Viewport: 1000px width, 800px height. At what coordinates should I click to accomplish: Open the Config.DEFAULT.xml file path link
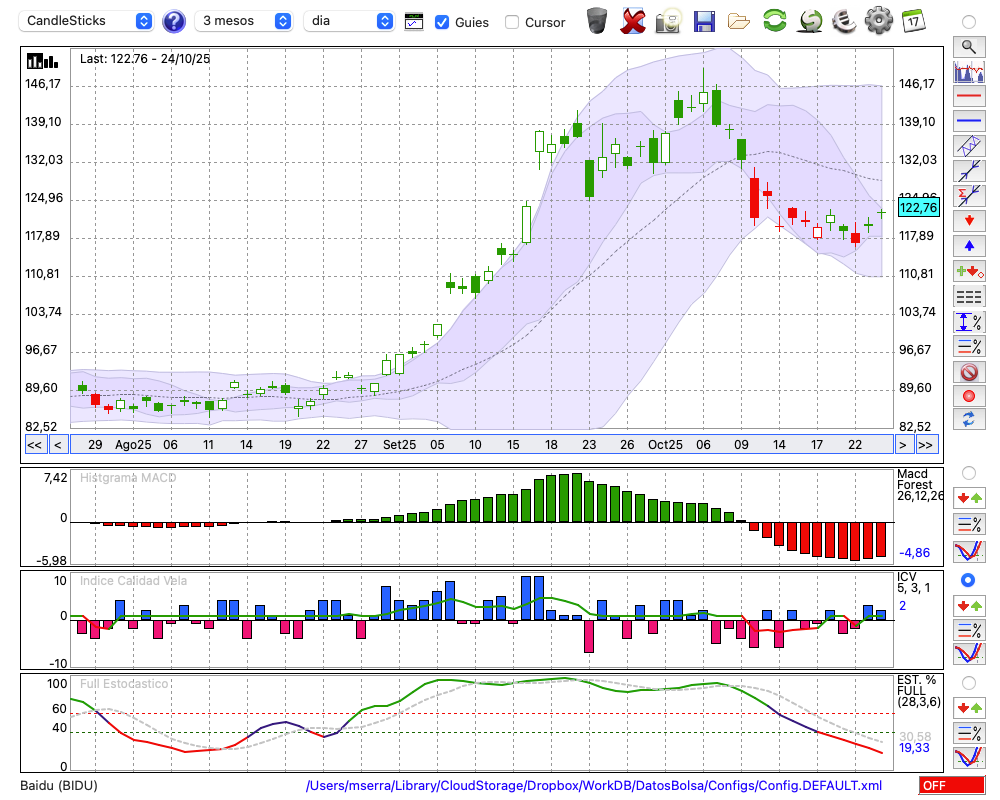(x=594, y=786)
